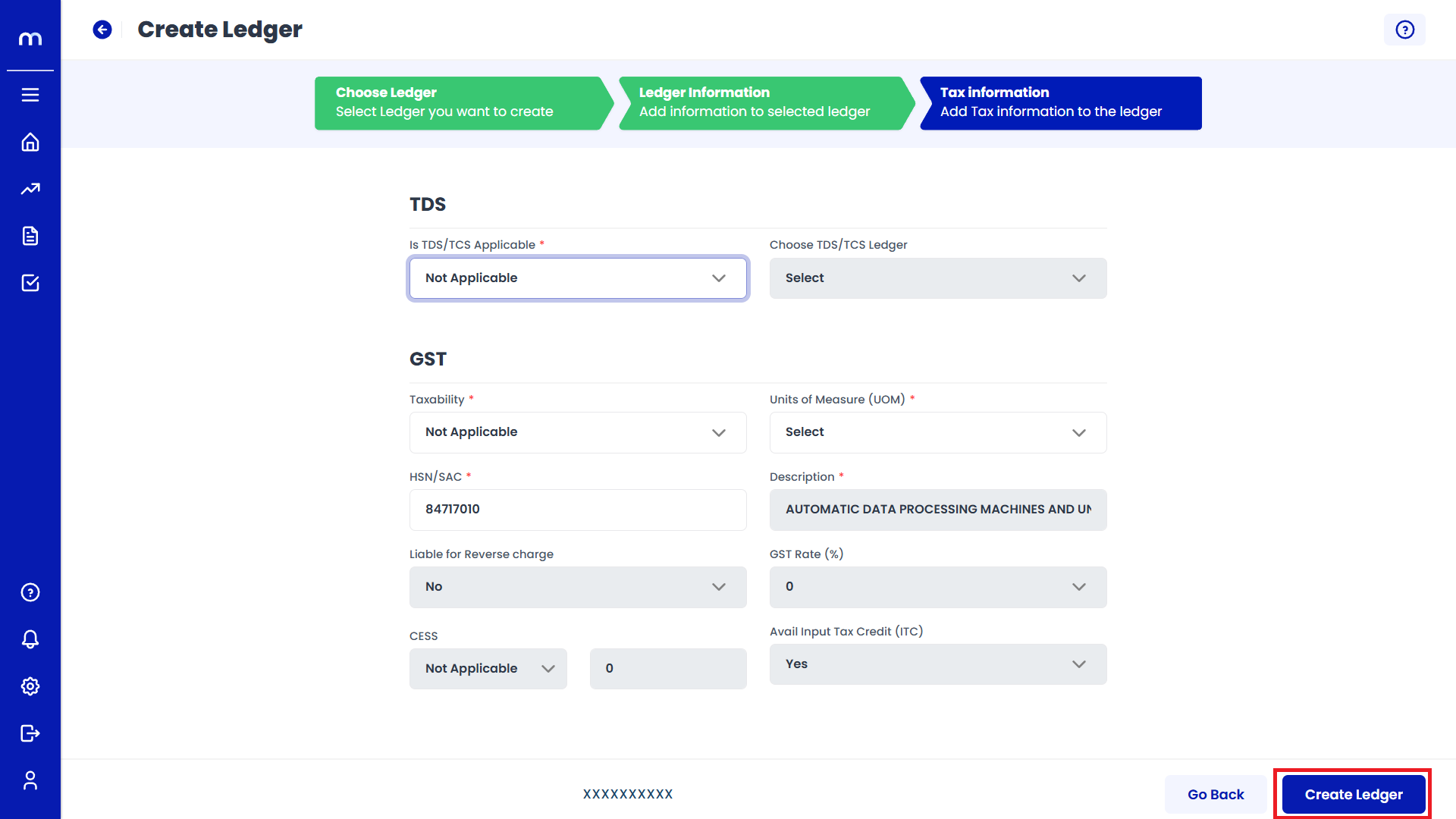Open notifications bell in sidebar
1456x819 pixels.
30,639
